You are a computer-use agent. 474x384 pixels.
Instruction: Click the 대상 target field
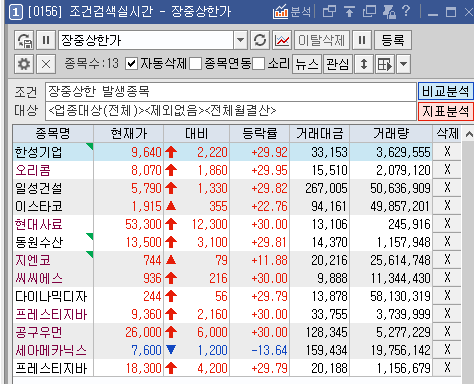[x=231, y=111]
